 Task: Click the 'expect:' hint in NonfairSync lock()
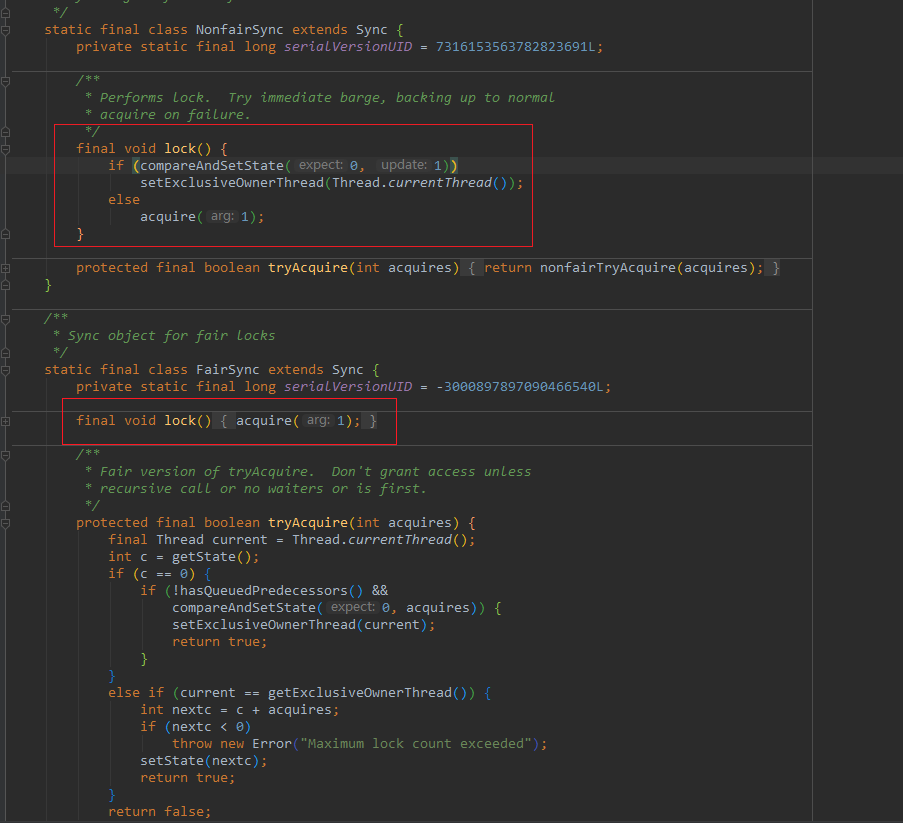point(320,165)
